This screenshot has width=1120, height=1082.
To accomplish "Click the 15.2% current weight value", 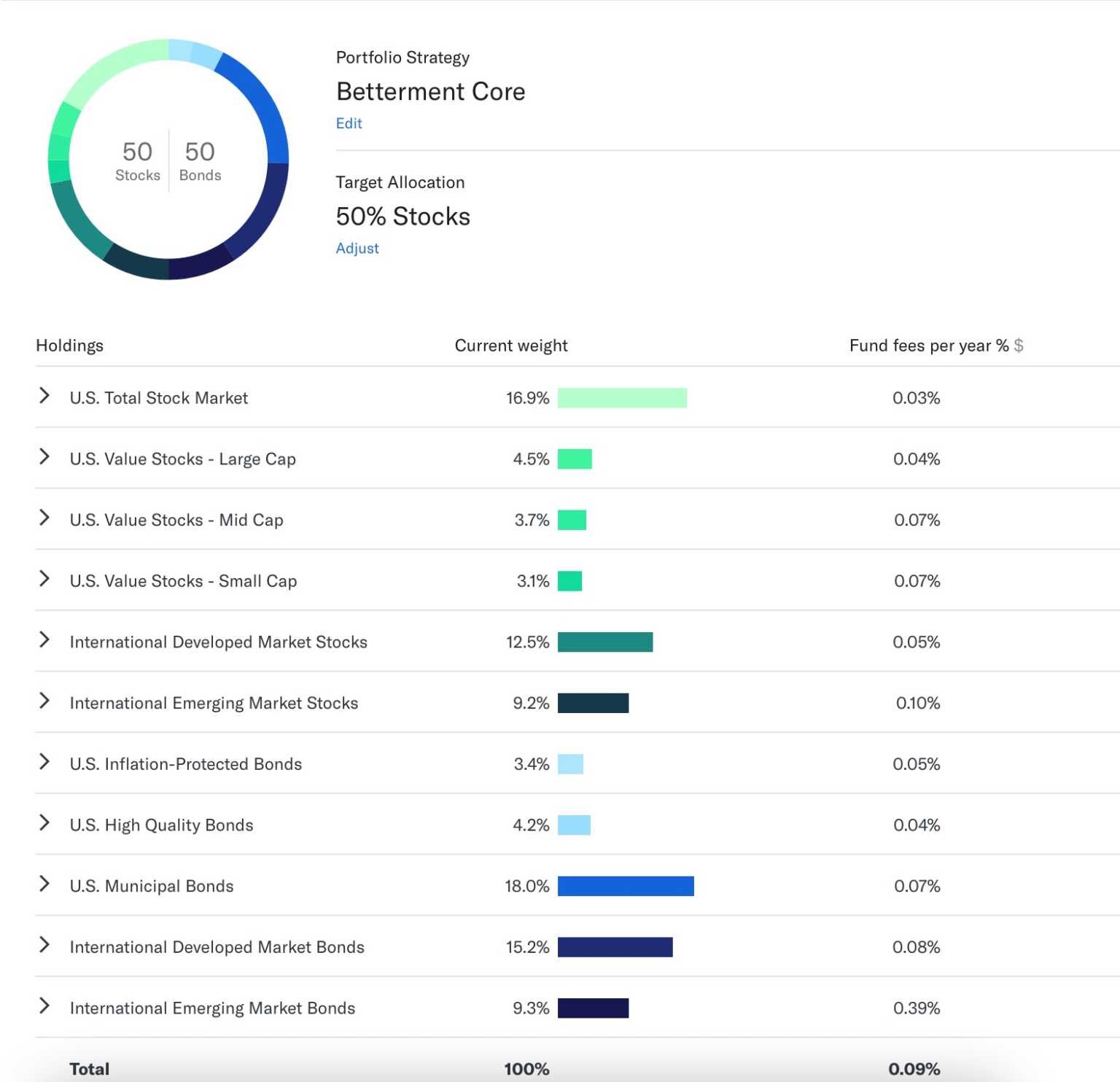I will pos(527,947).
